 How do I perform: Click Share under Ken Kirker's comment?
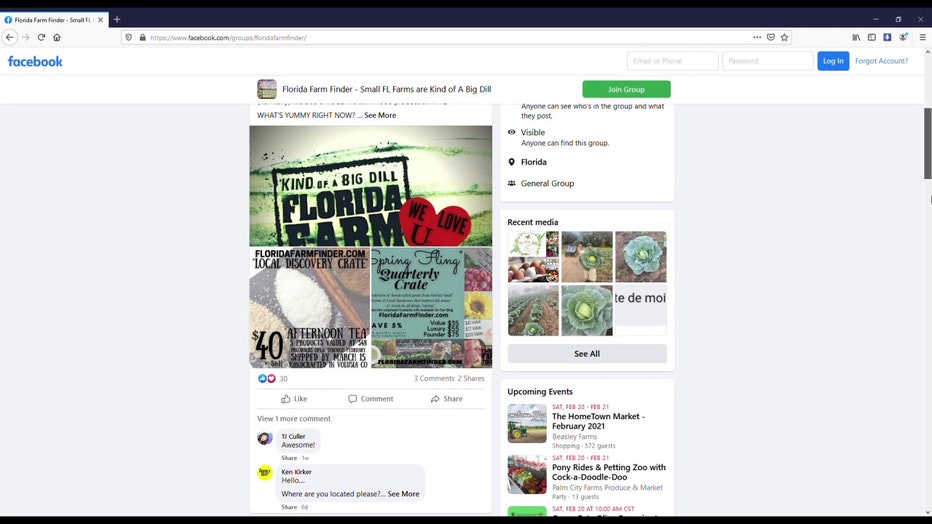289,507
